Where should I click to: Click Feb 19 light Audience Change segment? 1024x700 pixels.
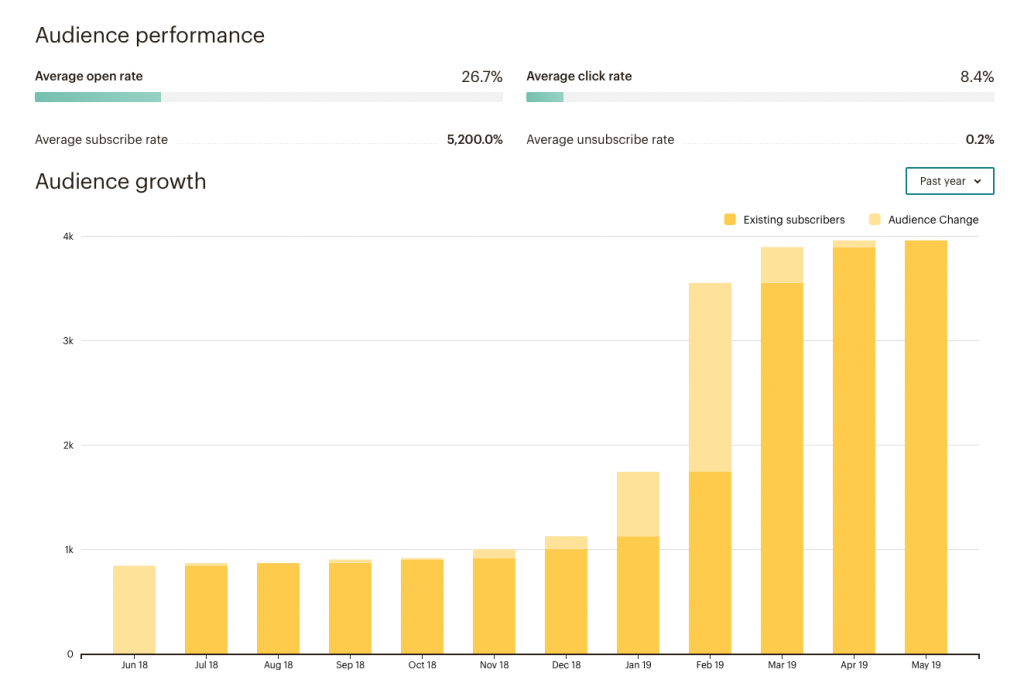coord(710,377)
